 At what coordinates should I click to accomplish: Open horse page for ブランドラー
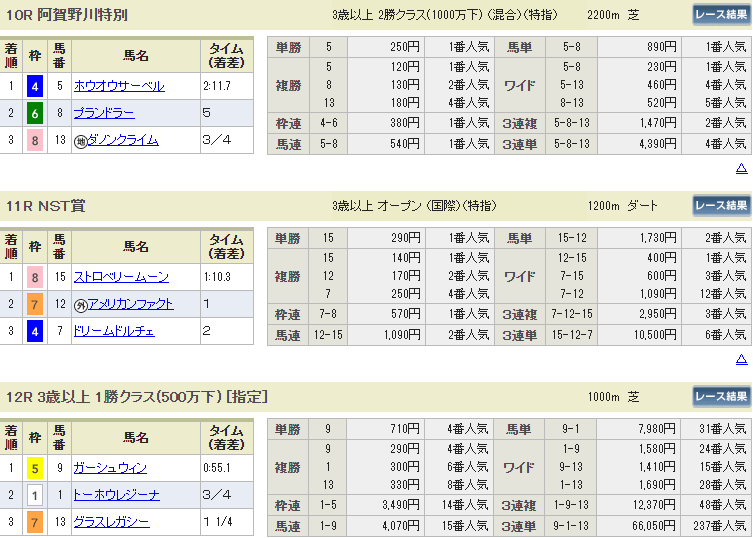coord(104,113)
